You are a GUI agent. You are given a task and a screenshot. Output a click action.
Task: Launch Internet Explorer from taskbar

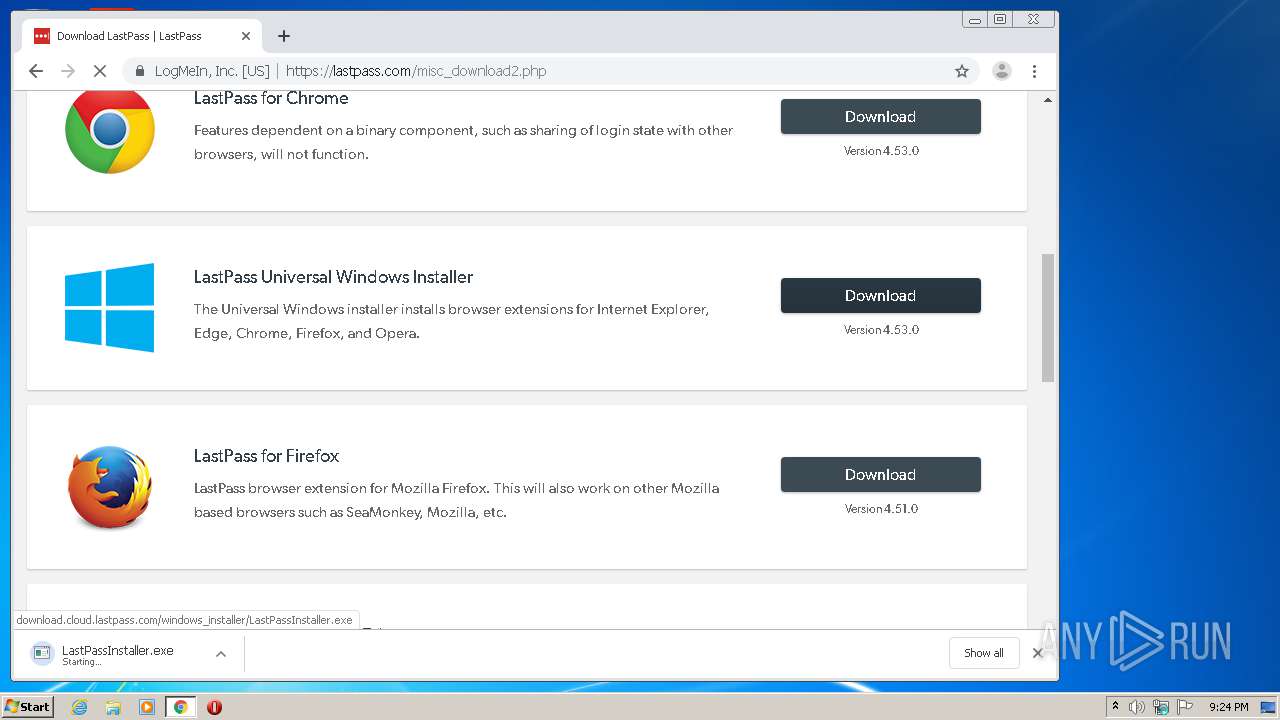coord(79,707)
